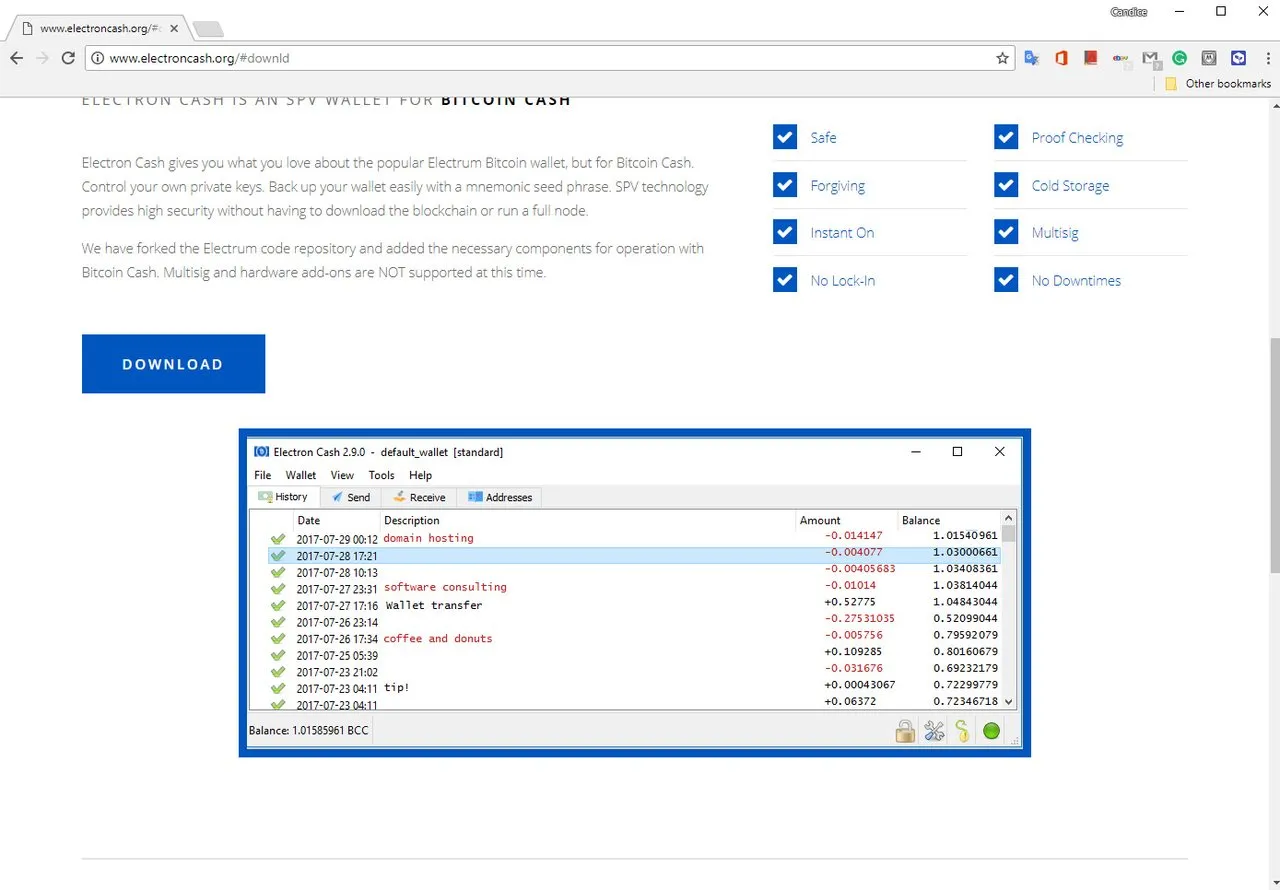The height and width of the screenshot is (890, 1280).
Task: Click the Cold Storage checkmark box
Action: pyautogui.click(x=1006, y=185)
